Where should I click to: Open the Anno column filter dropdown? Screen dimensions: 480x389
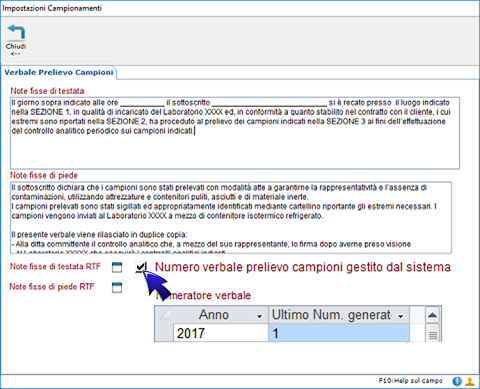[x=259, y=316]
